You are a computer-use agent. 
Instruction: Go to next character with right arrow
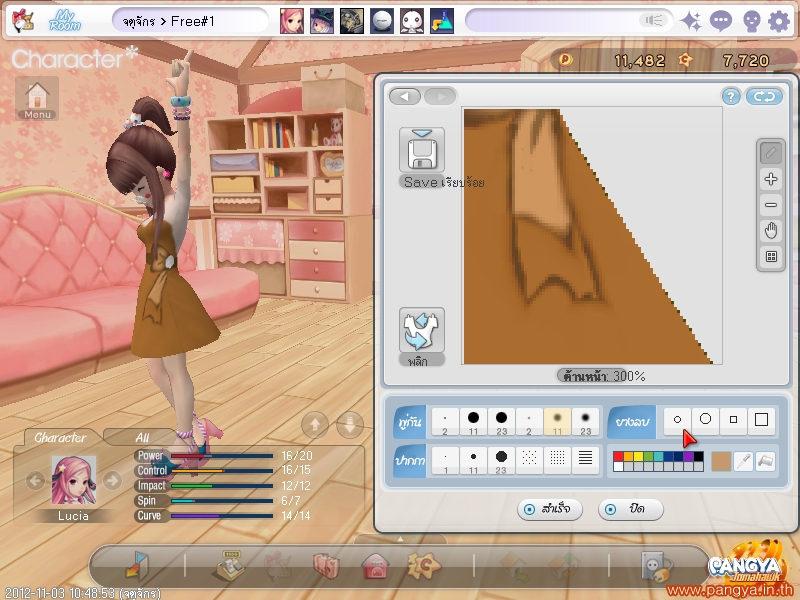tap(112, 481)
